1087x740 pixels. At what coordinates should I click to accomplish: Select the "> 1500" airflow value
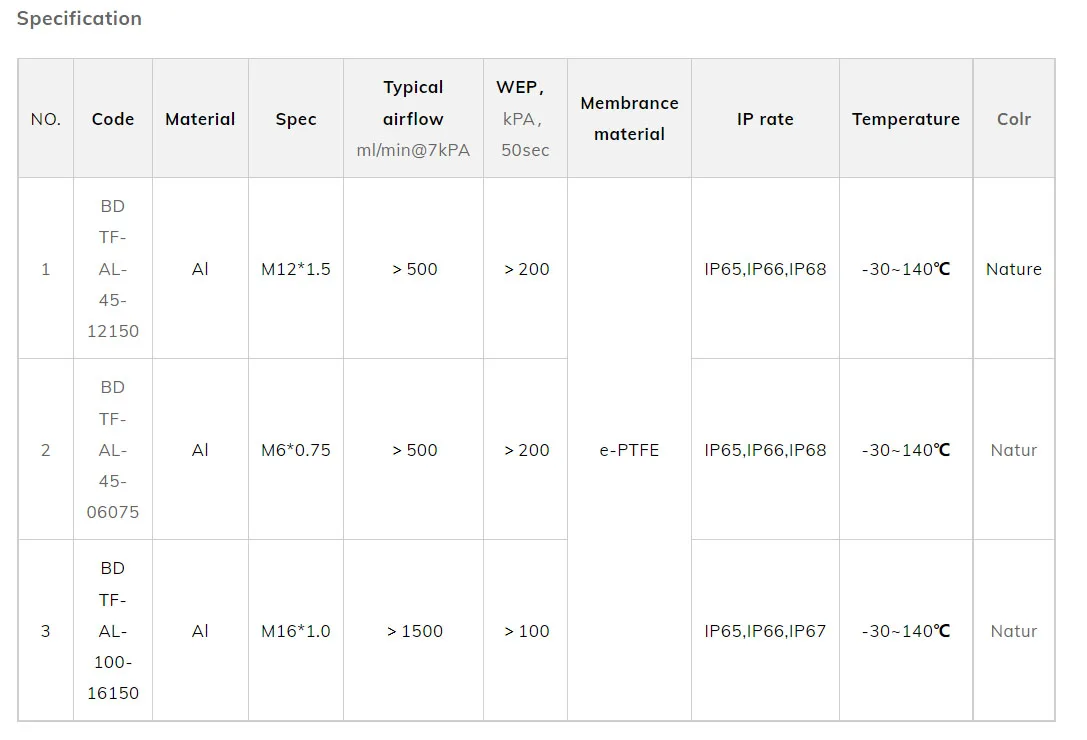(x=413, y=631)
